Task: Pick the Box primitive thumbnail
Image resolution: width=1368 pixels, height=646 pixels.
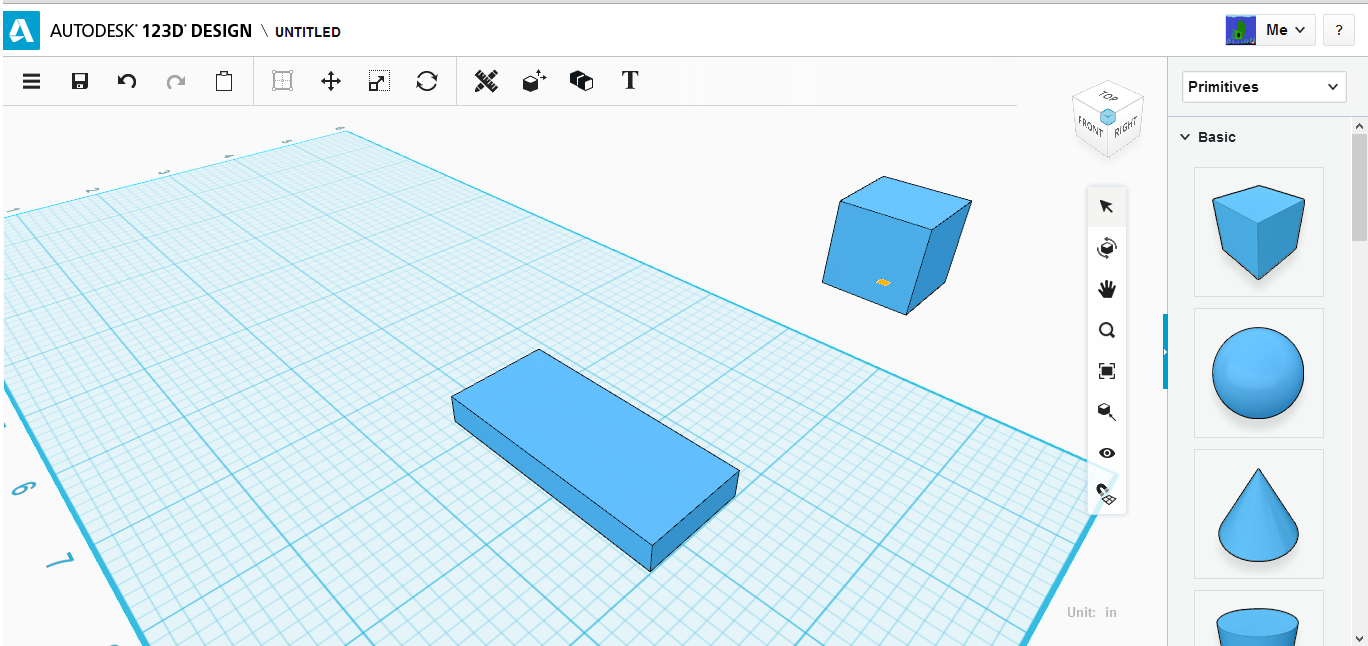Action: (1258, 232)
